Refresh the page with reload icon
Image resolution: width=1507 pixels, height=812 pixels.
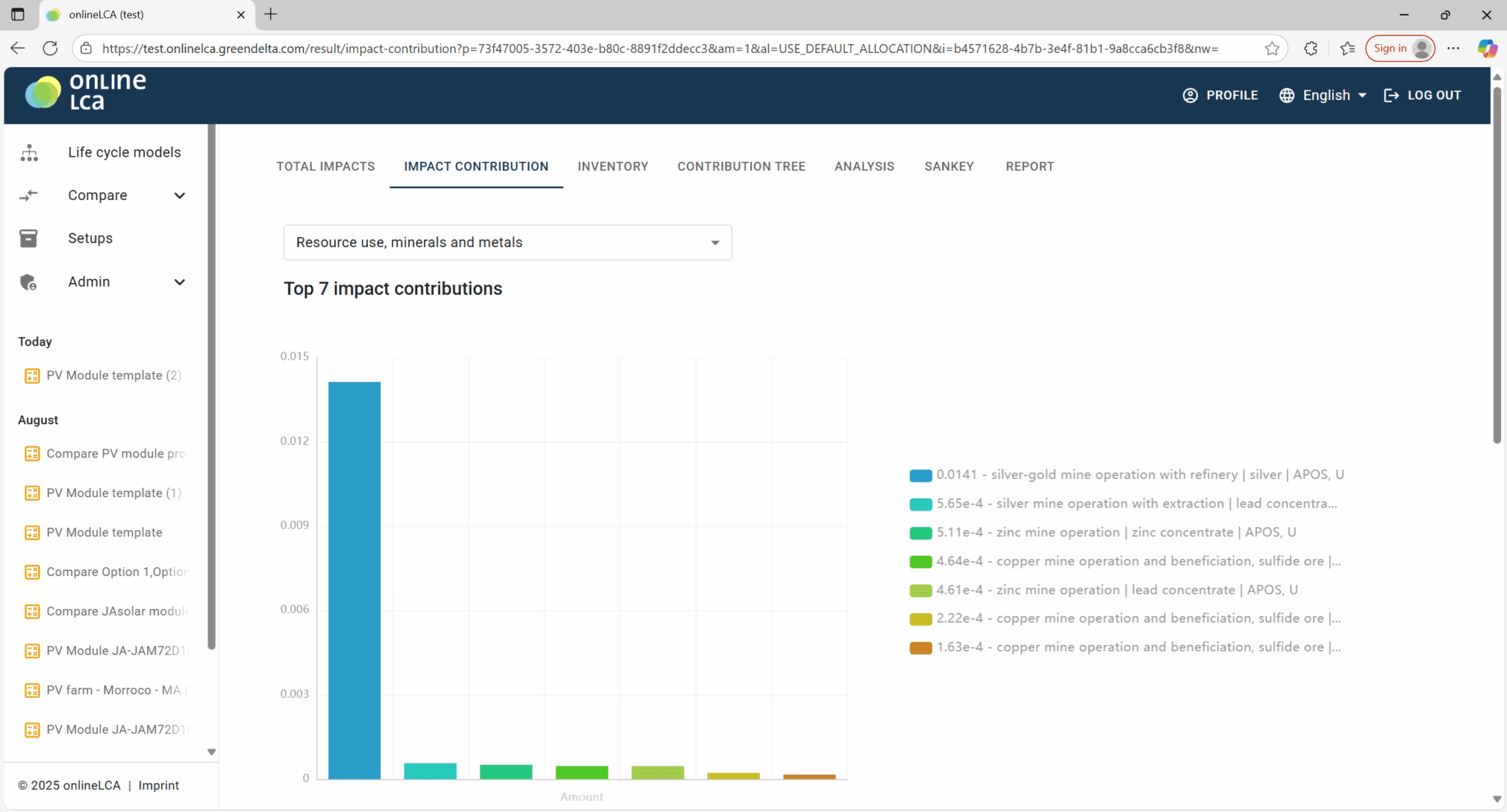pos(50,49)
